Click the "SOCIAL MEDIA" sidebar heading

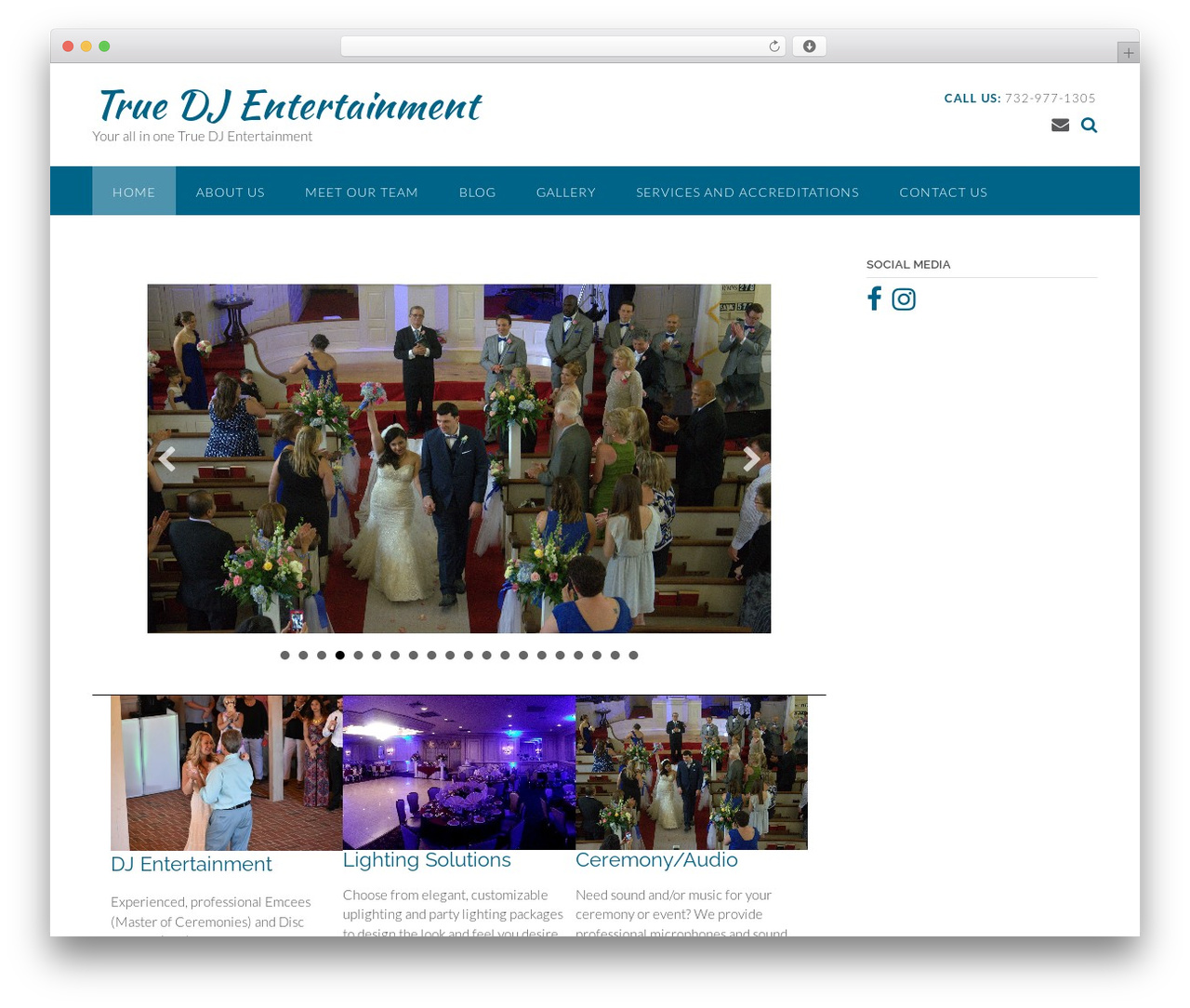(908, 264)
